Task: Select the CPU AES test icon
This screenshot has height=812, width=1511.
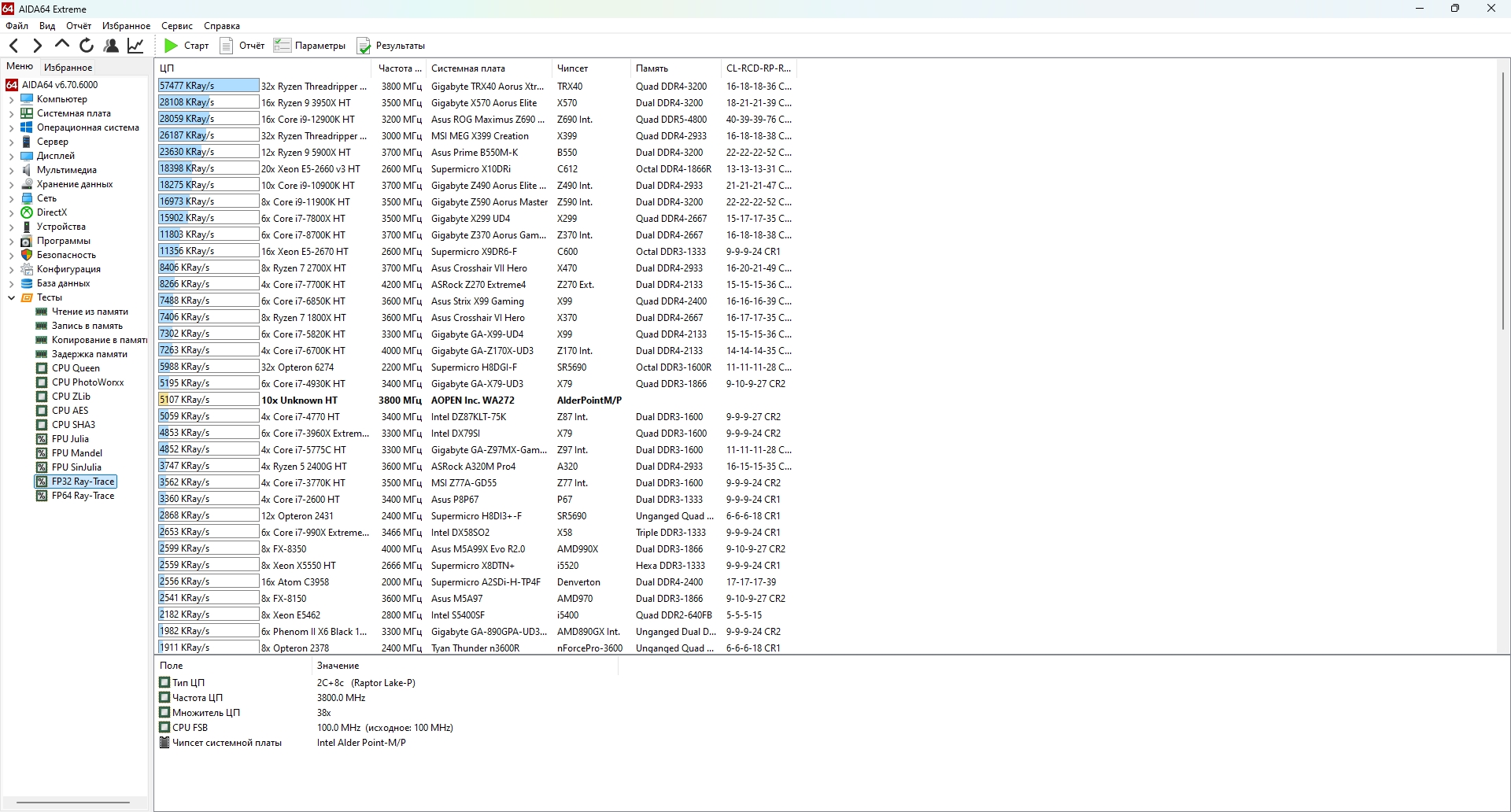Action: (42, 411)
